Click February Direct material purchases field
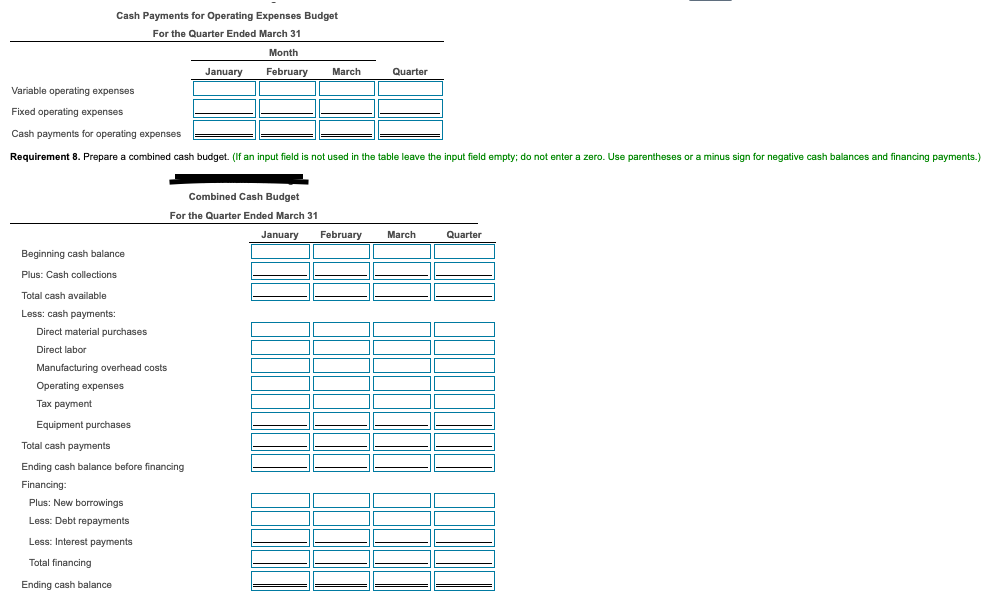This screenshot has height=594, width=999. coord(341,330)
